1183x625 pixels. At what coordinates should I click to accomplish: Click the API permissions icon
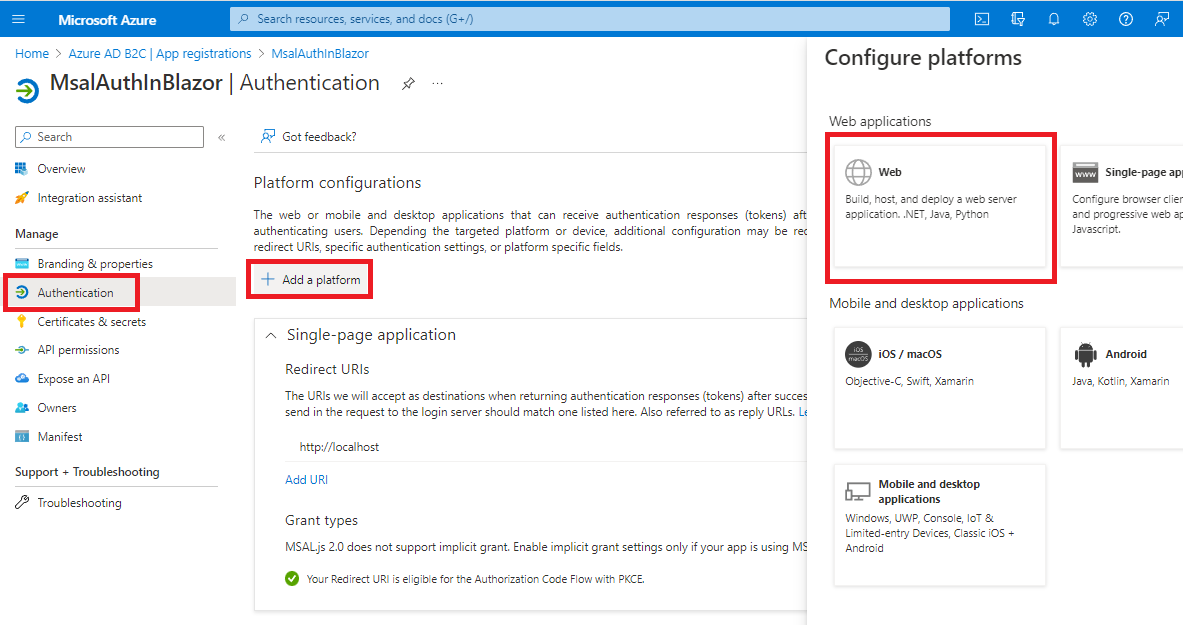pyautogui.click(x=22, y=350)
